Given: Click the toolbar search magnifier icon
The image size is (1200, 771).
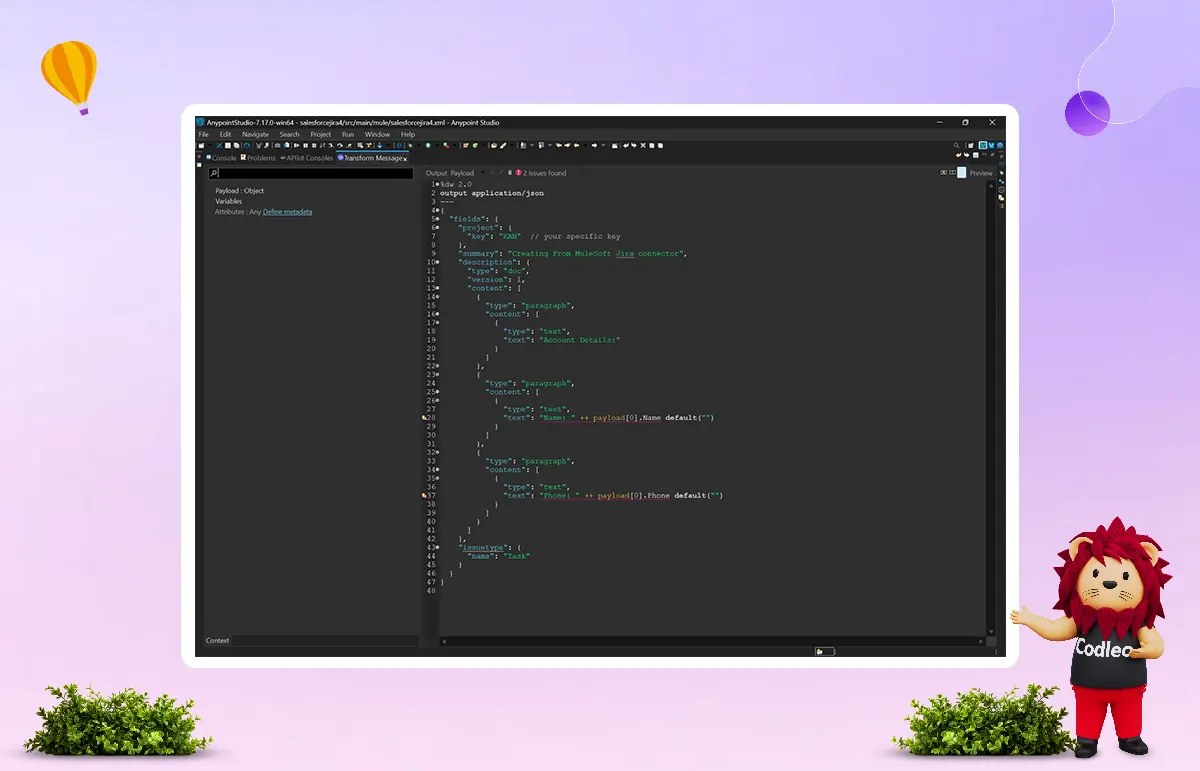Looking at the screenshot, I should point(956,146).
